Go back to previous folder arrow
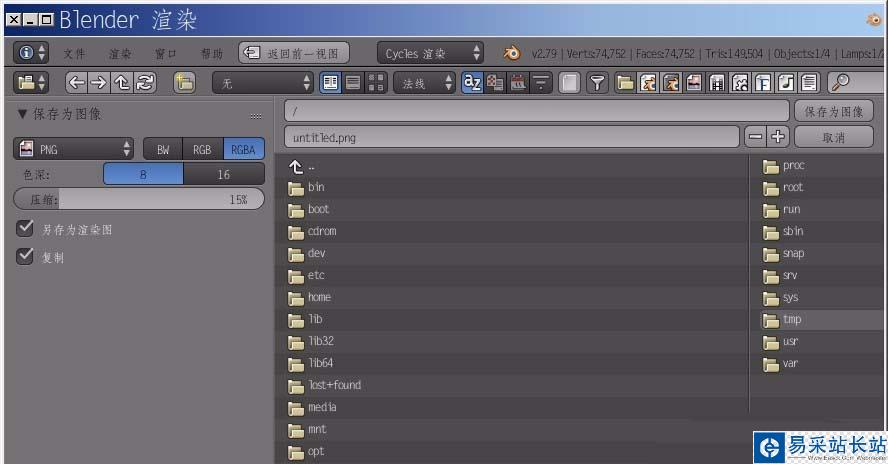888x464 pixels. click(76, 83)
